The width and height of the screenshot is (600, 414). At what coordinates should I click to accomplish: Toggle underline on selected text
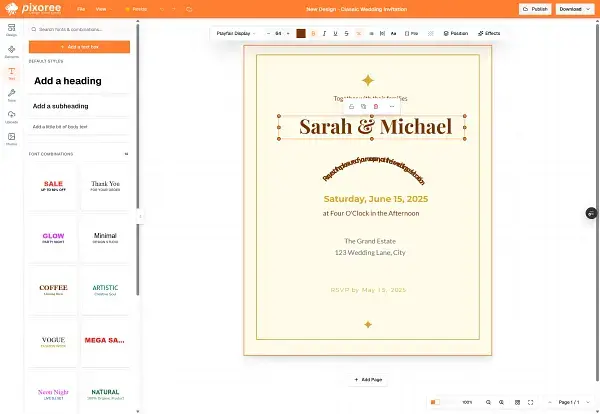pos(337,33)
